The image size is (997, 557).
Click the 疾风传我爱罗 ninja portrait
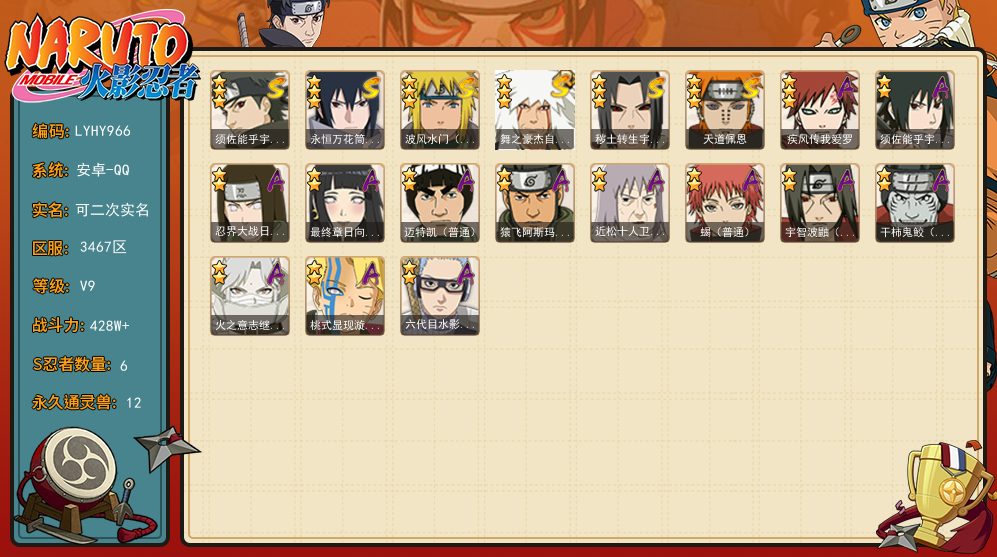pyautogui.click(x=820, y=110)
